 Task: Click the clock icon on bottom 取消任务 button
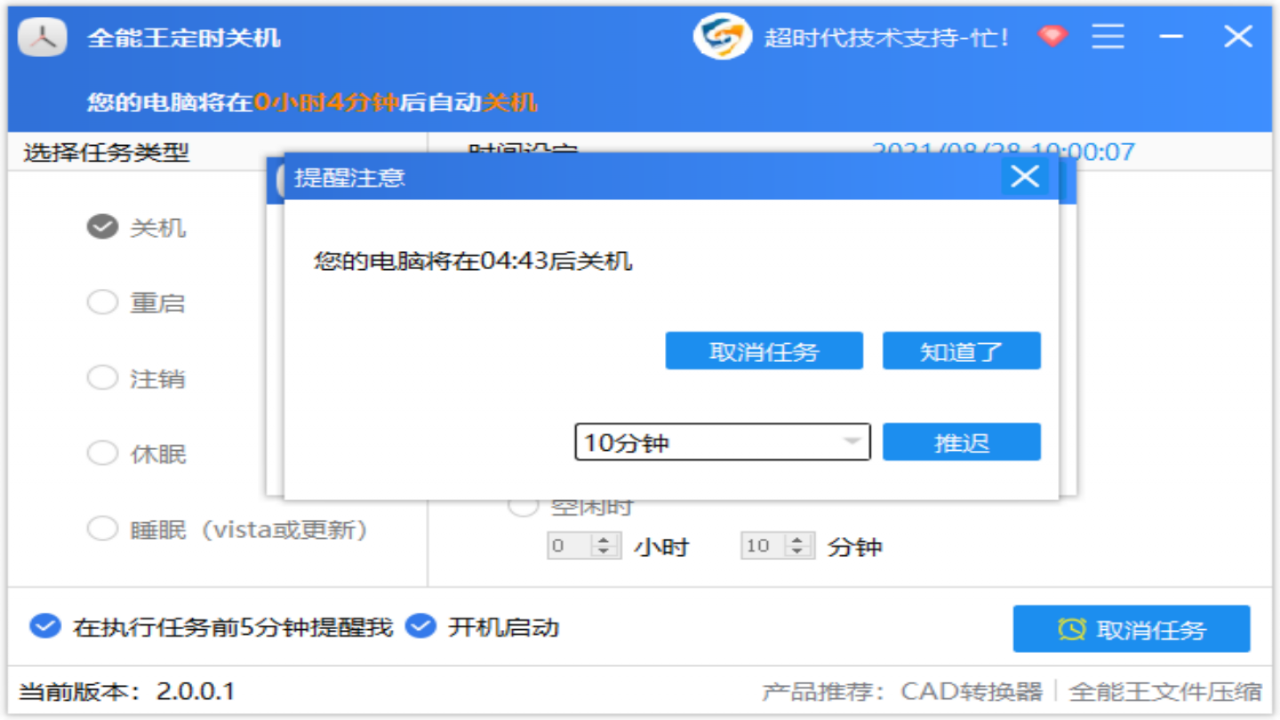click(1072, 628)
